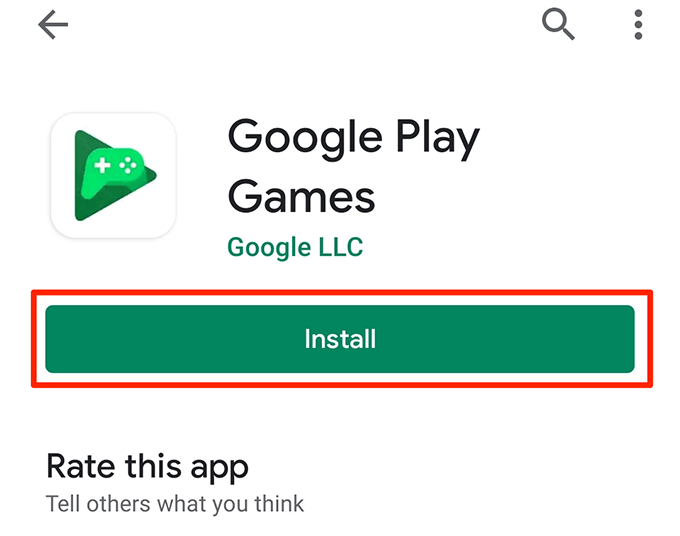Screen dimensions: 680x536
Task: Install Google Play Games
Action: point(340,339)
